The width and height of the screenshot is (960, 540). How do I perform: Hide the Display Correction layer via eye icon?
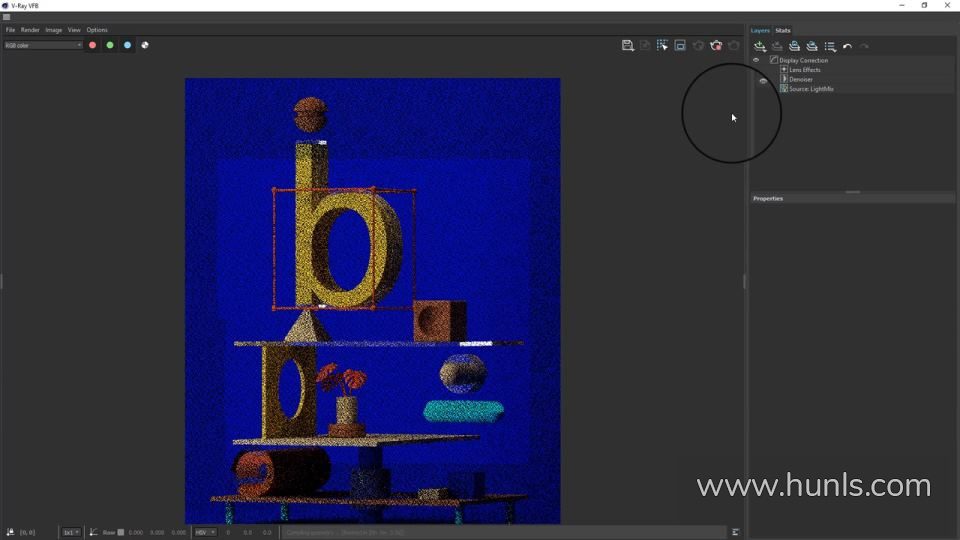[756, 60]
